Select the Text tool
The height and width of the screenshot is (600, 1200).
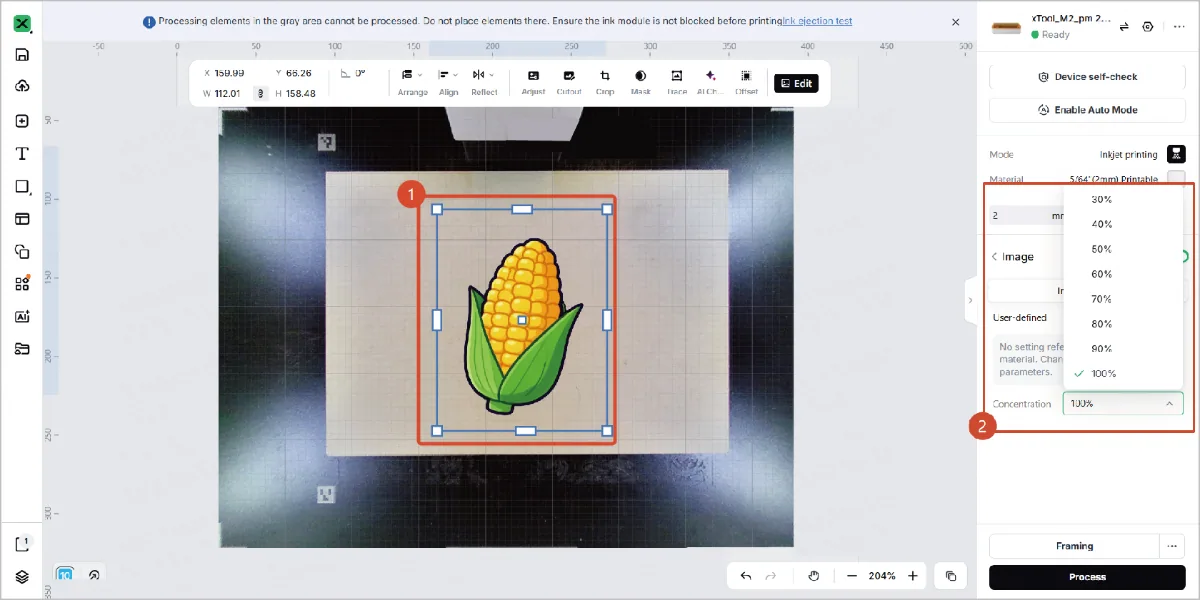22,154
